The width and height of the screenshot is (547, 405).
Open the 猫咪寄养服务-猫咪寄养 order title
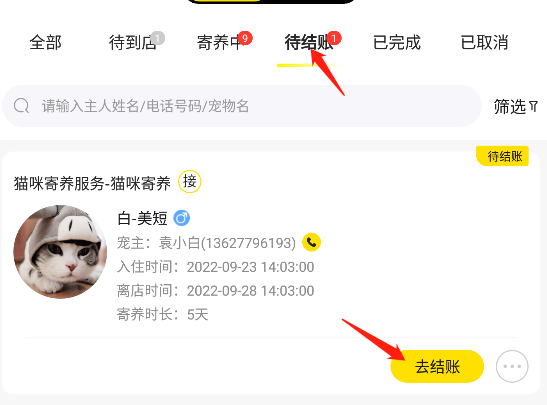[x=92, y=183]
